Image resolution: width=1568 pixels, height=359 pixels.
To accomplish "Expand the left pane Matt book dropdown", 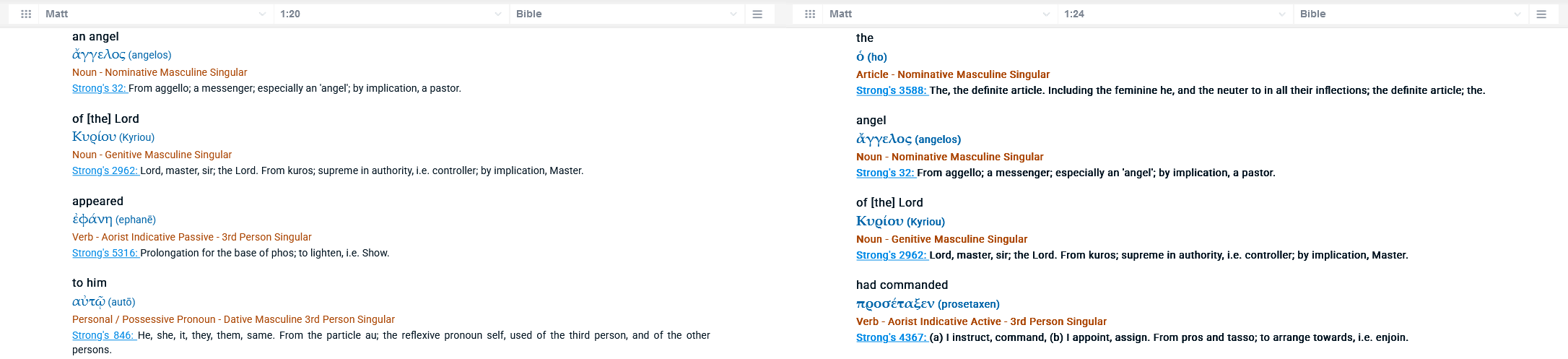I will 156,14.
